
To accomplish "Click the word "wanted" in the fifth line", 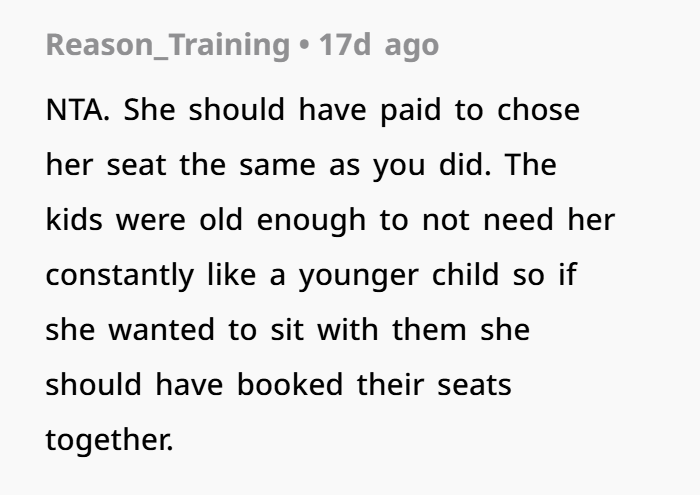I will coord(162,330).
